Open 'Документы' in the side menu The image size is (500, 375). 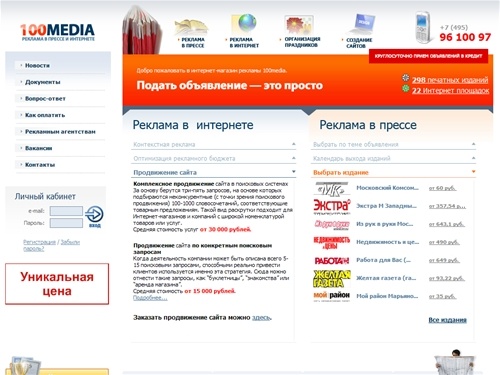[x=43, y=82]
